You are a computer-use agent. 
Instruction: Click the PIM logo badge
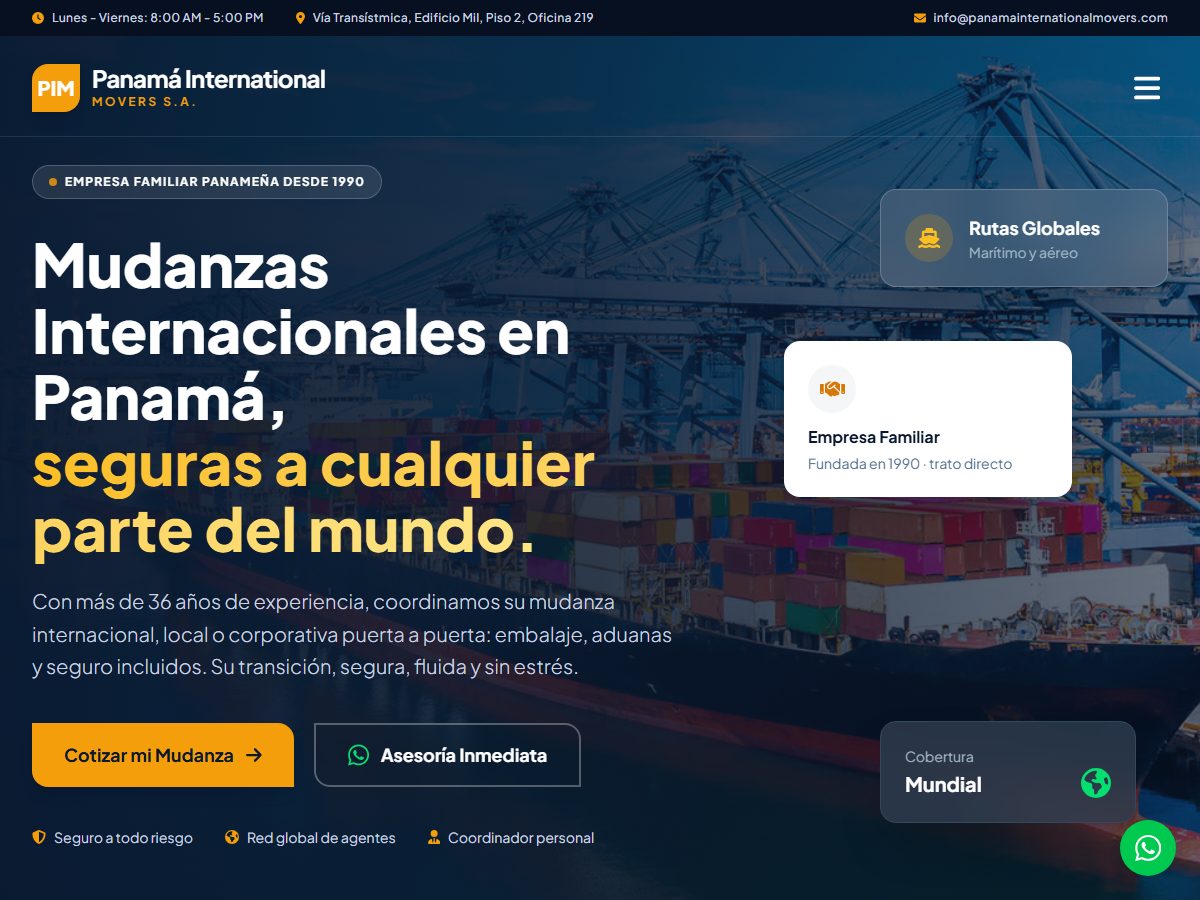[56, 88]
